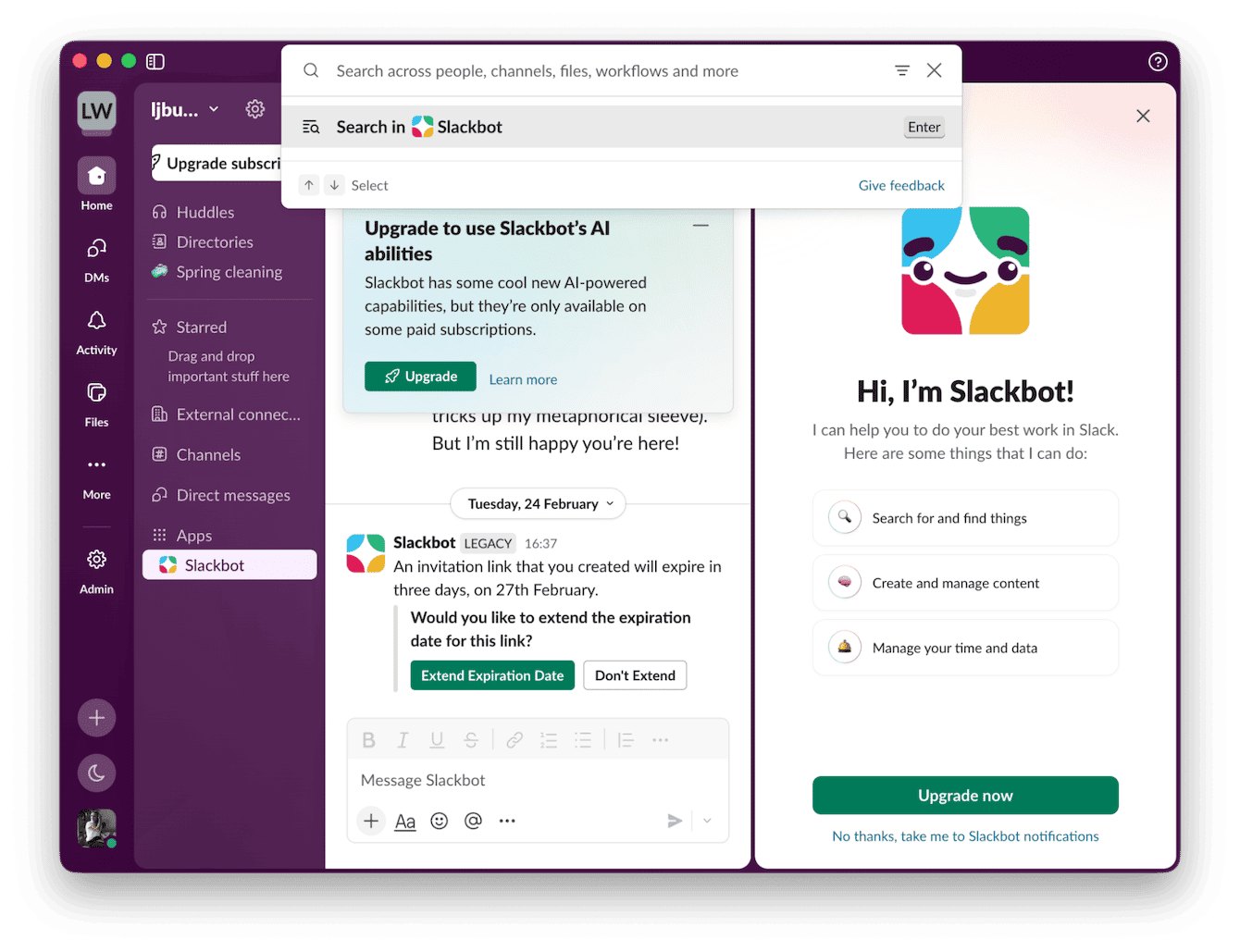
Task: Click the plus create button in sidebar
Action: (96, 718)
